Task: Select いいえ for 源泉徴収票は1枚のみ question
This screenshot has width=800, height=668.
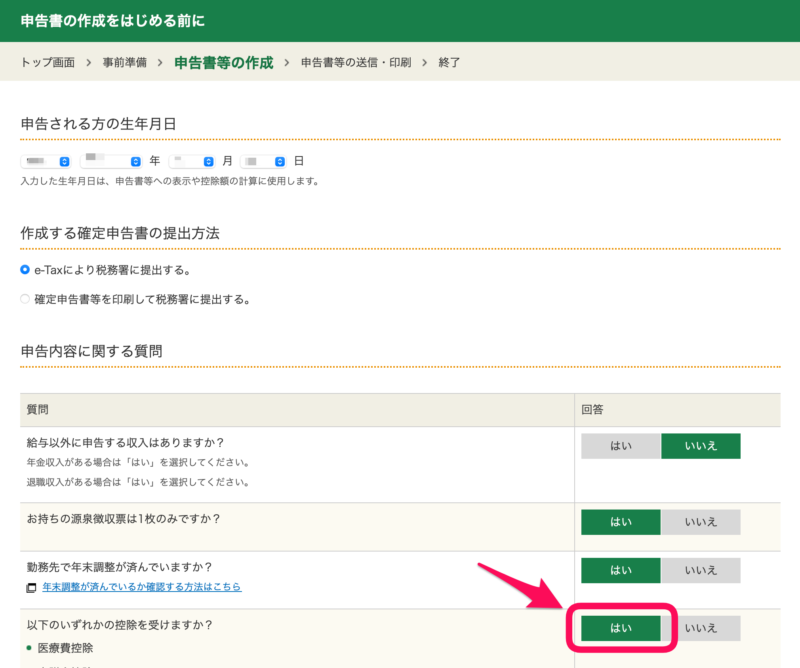Action: (700, 522)
